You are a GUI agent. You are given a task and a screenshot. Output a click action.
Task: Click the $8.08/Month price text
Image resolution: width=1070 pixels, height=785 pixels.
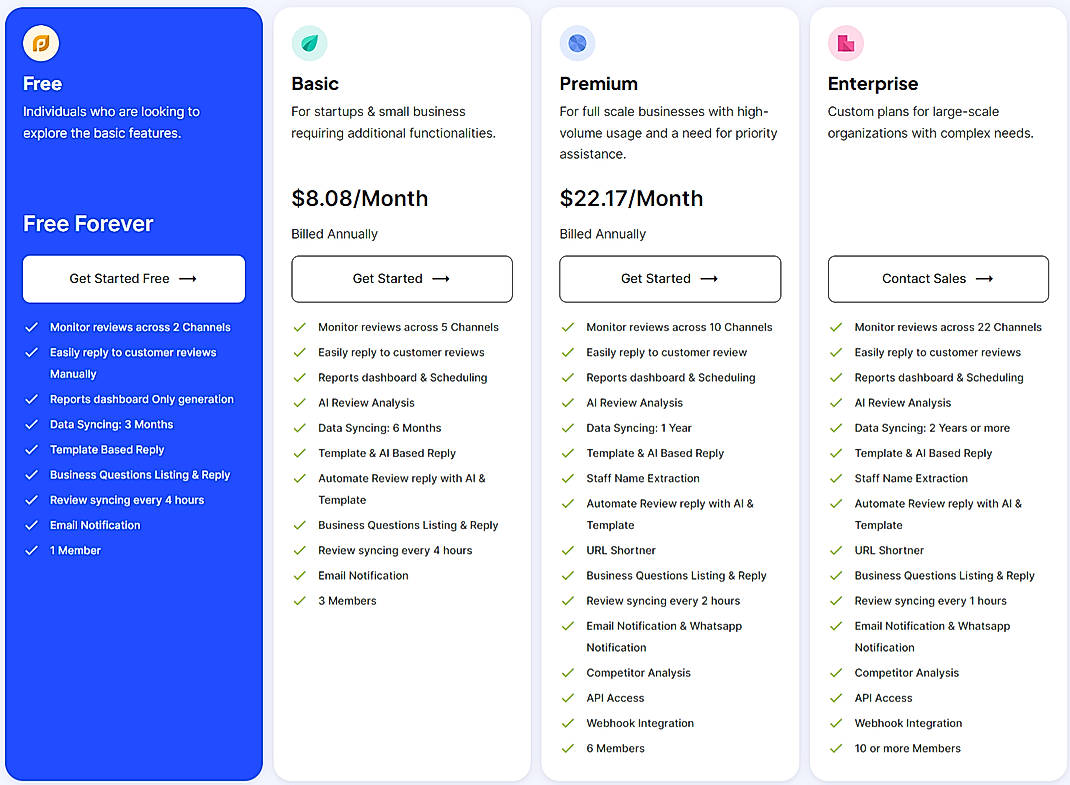tap(360, 198)
